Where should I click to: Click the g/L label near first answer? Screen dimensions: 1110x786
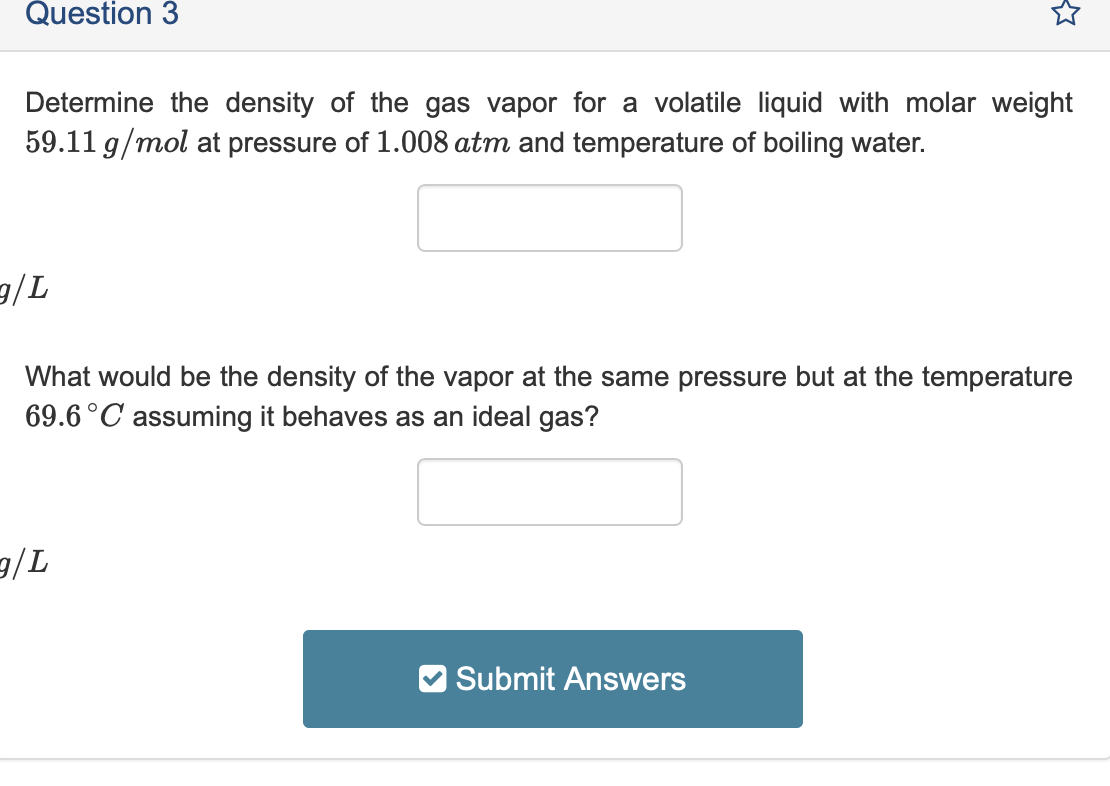(20, 289)
